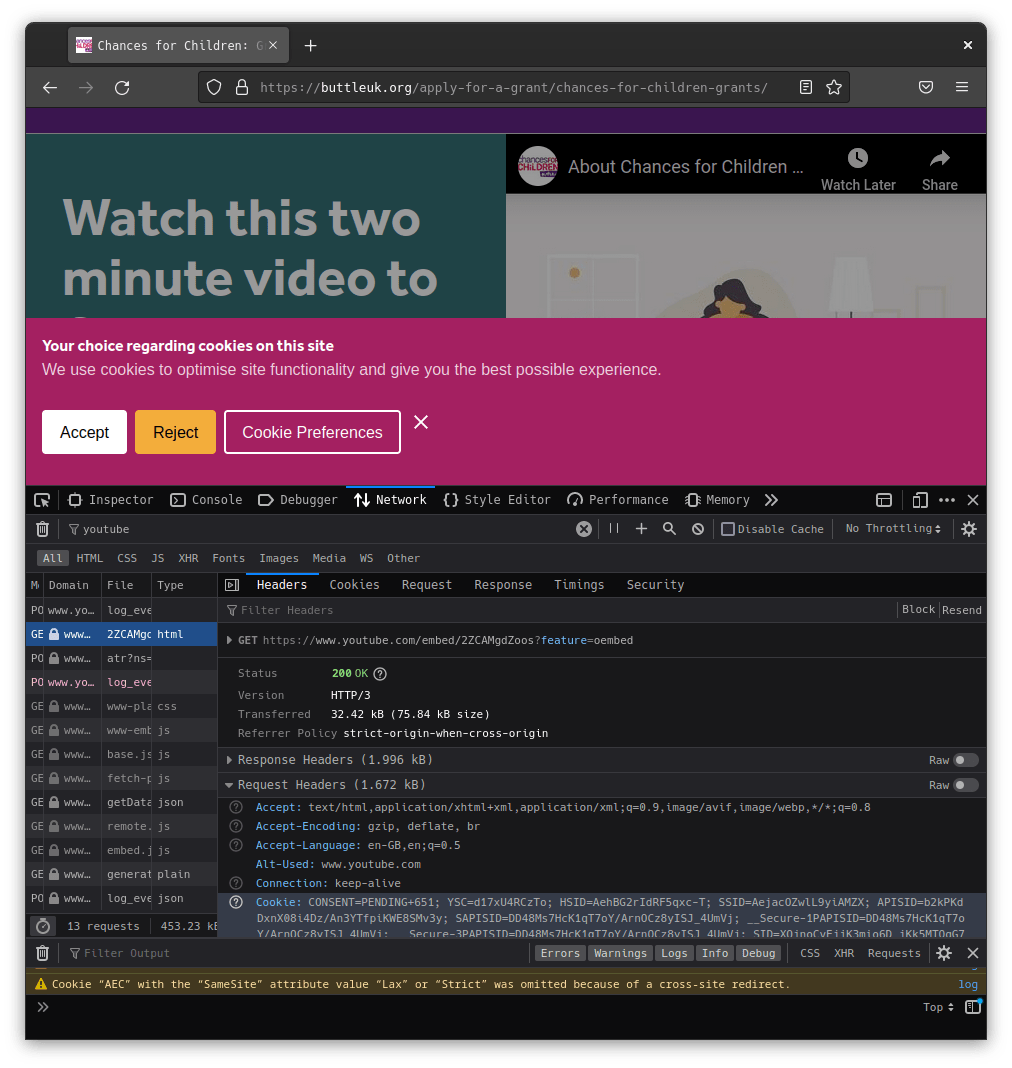
Task: Toggle Logs filter in console
Action: coord(674,954)
